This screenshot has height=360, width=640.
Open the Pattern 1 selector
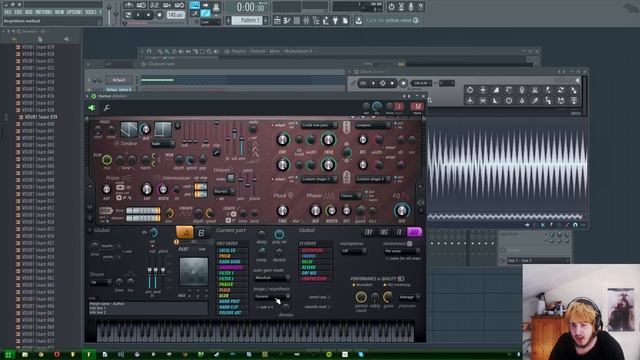click(x=247, y=20)
